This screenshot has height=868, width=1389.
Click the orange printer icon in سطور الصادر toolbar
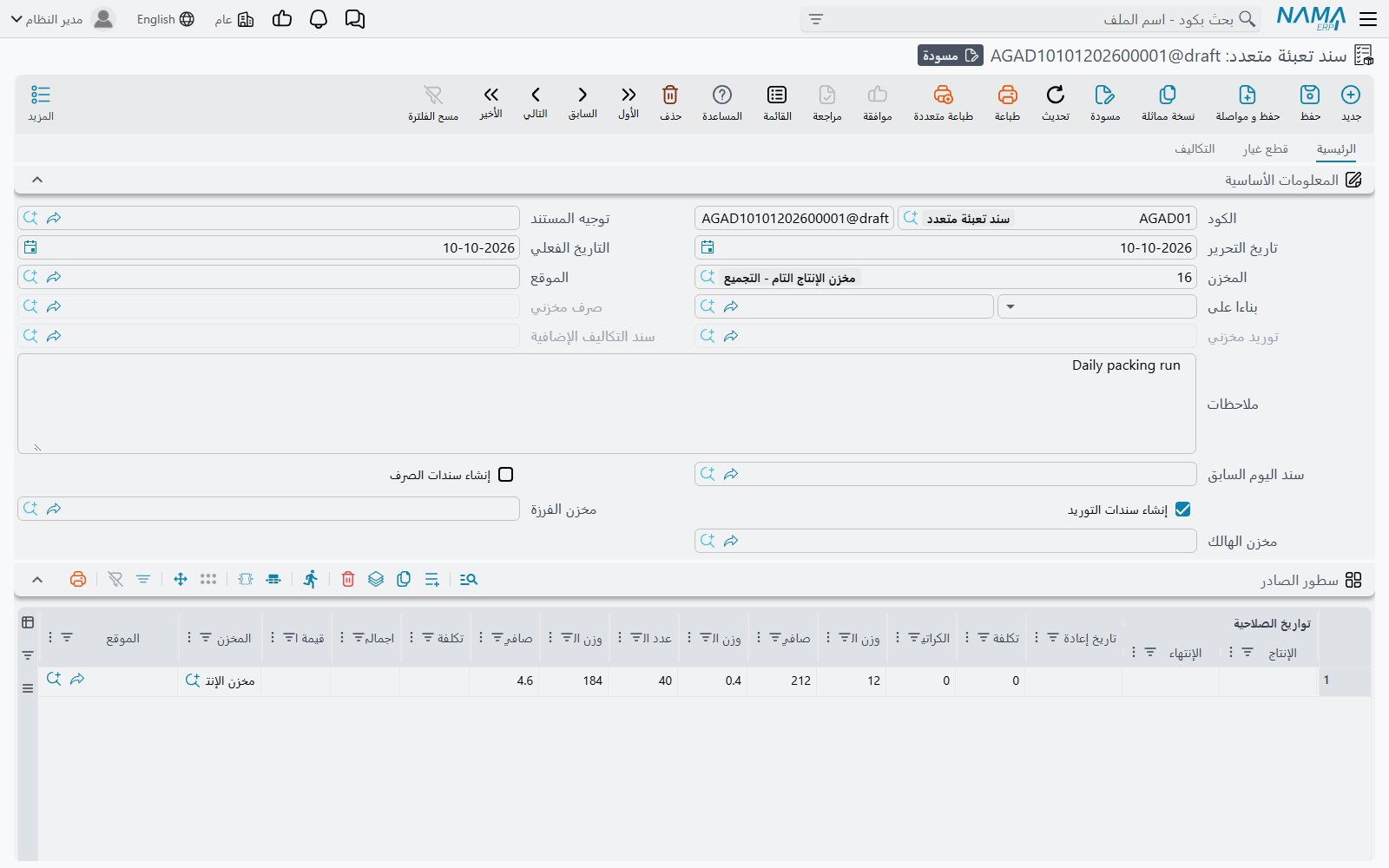[x=78, y=579]
